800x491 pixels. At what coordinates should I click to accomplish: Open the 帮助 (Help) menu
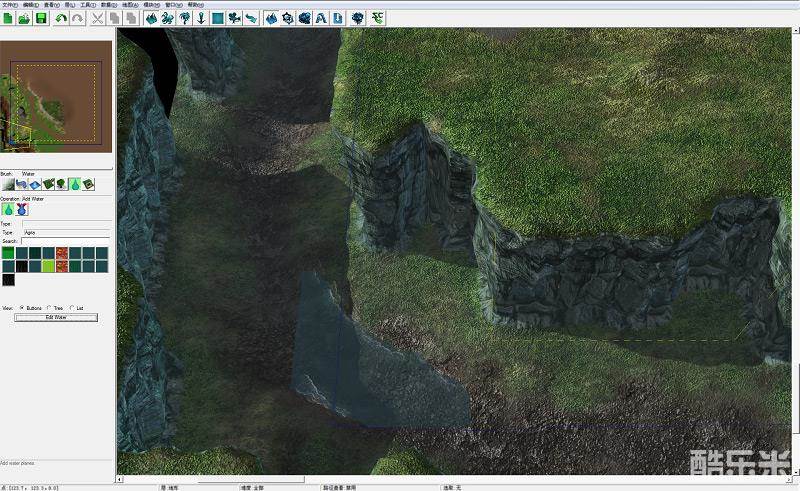click(x=197, y=4)
